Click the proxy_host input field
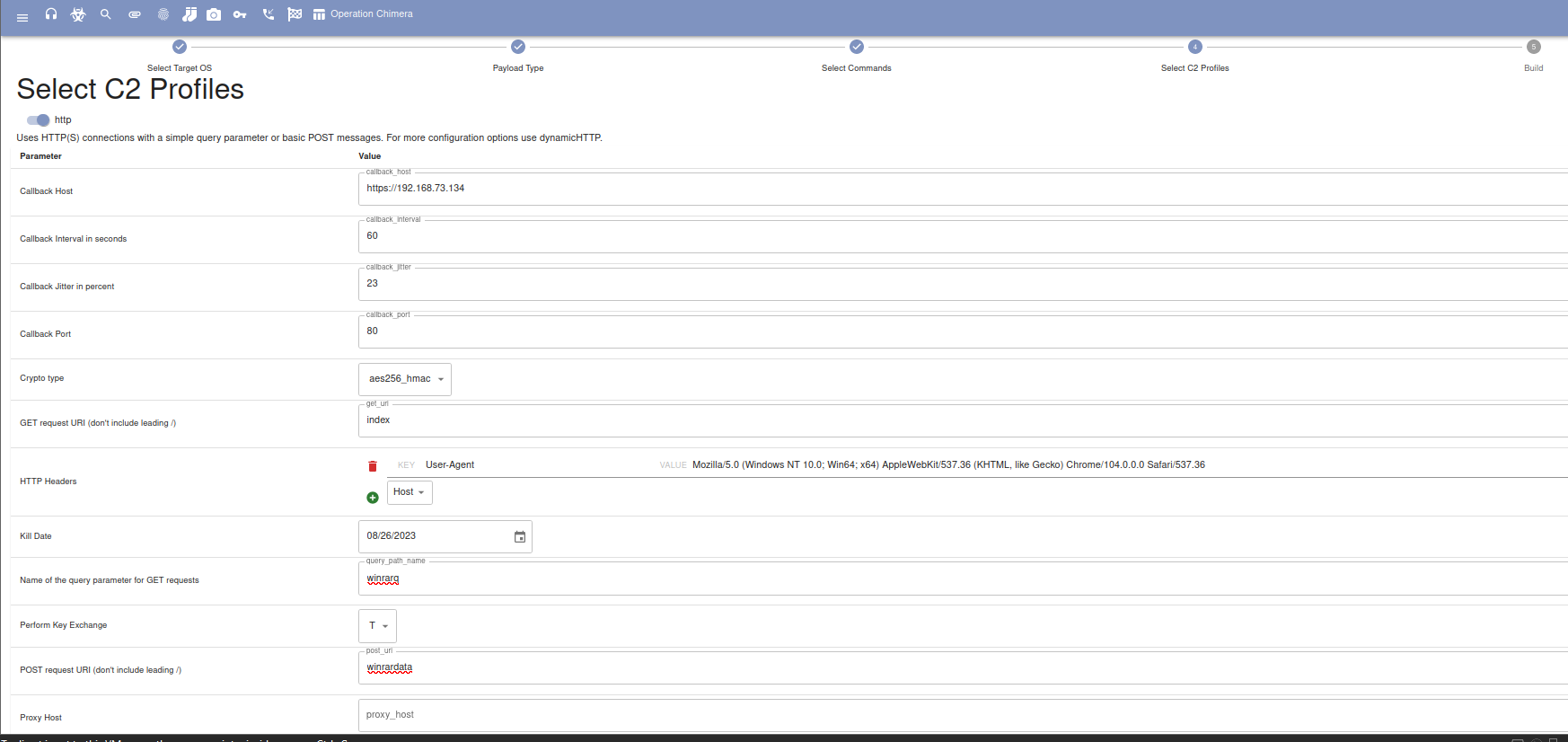 point(963,715)
